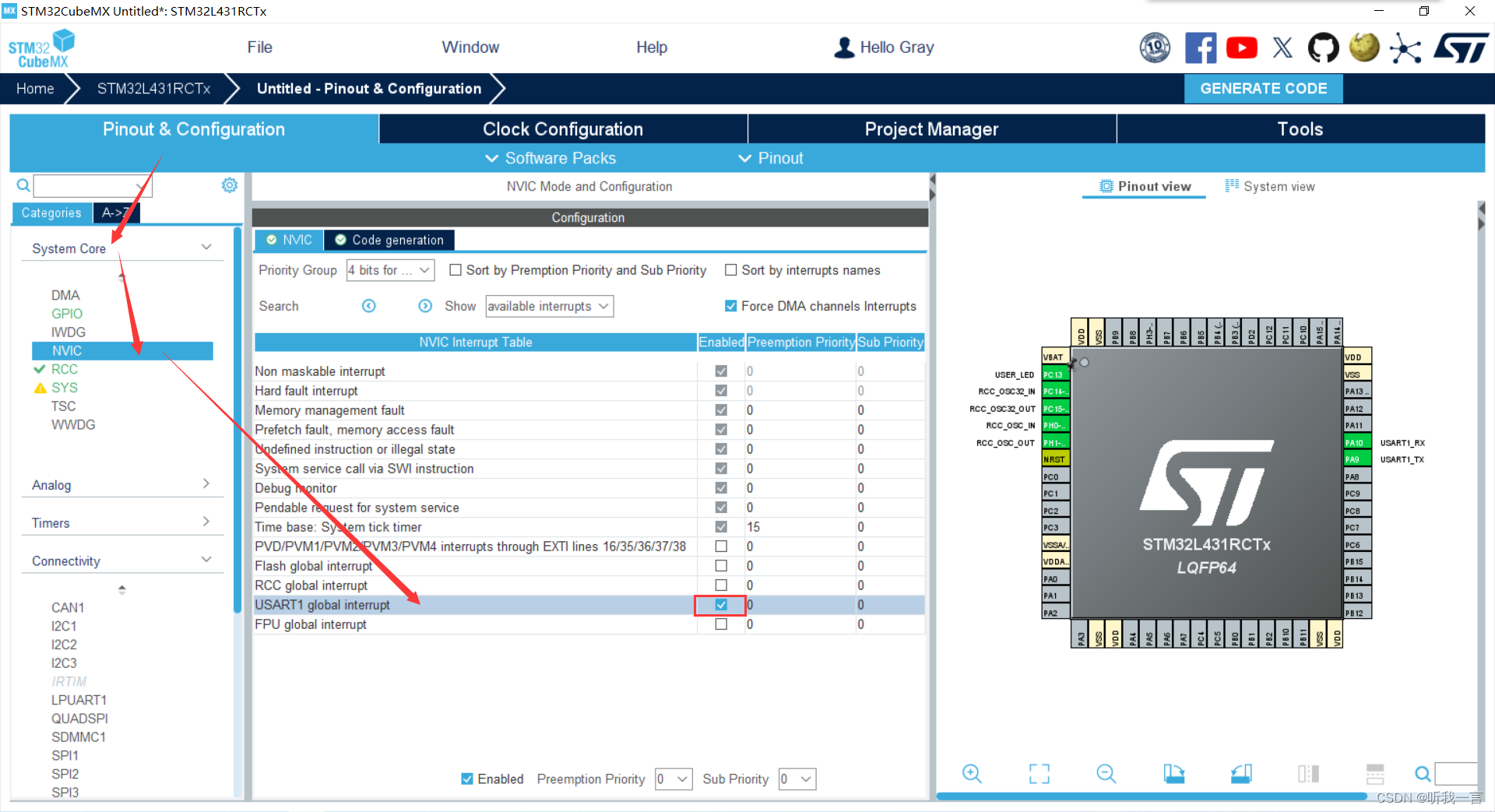Screen dimensions: 1495x812
Task: Enable FPU global interrupt checkbox
Action: click(721, 624)
